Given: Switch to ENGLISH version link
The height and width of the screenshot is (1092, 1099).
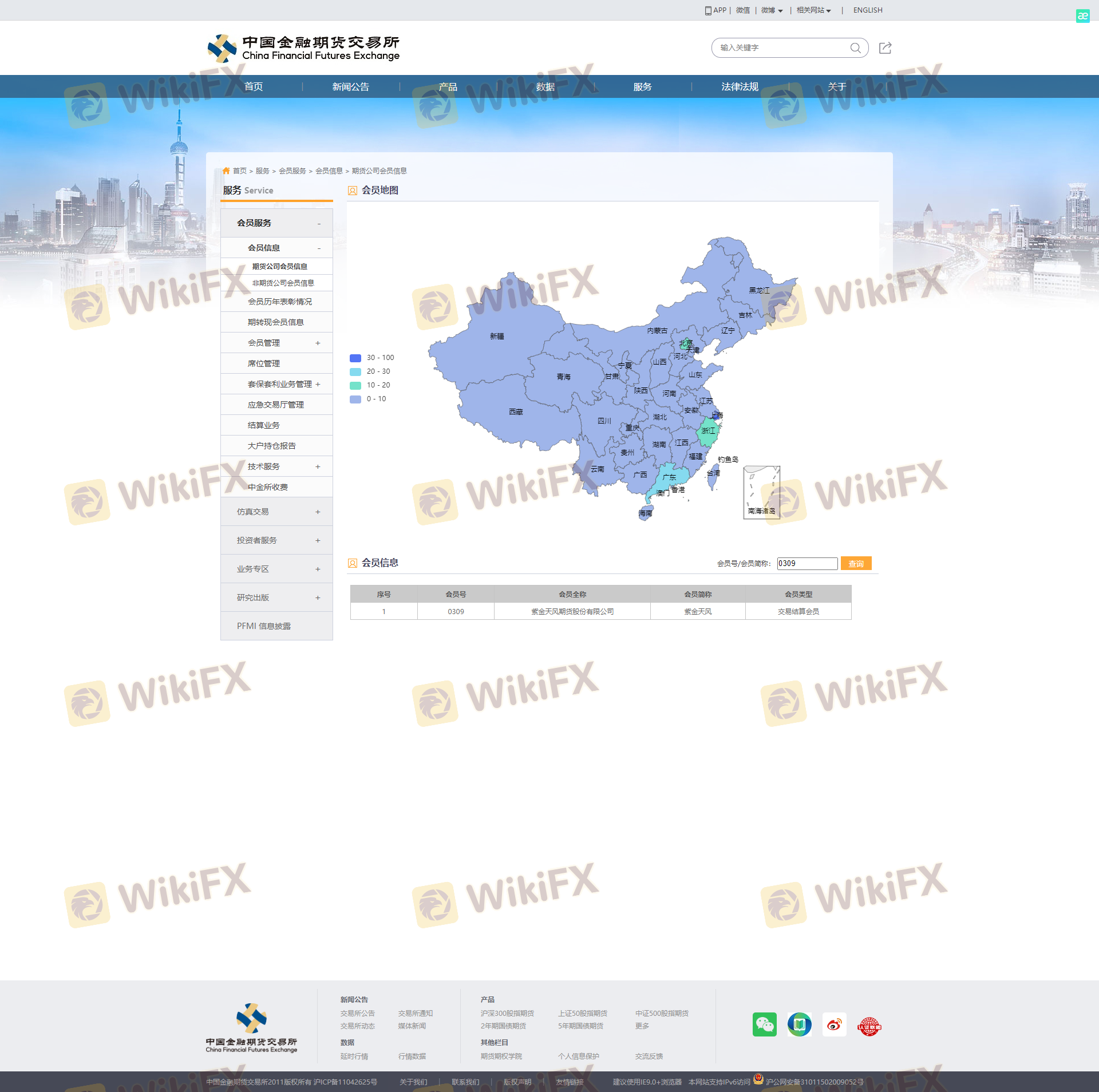Looking at the screenshot, I should tap(867, 10).
